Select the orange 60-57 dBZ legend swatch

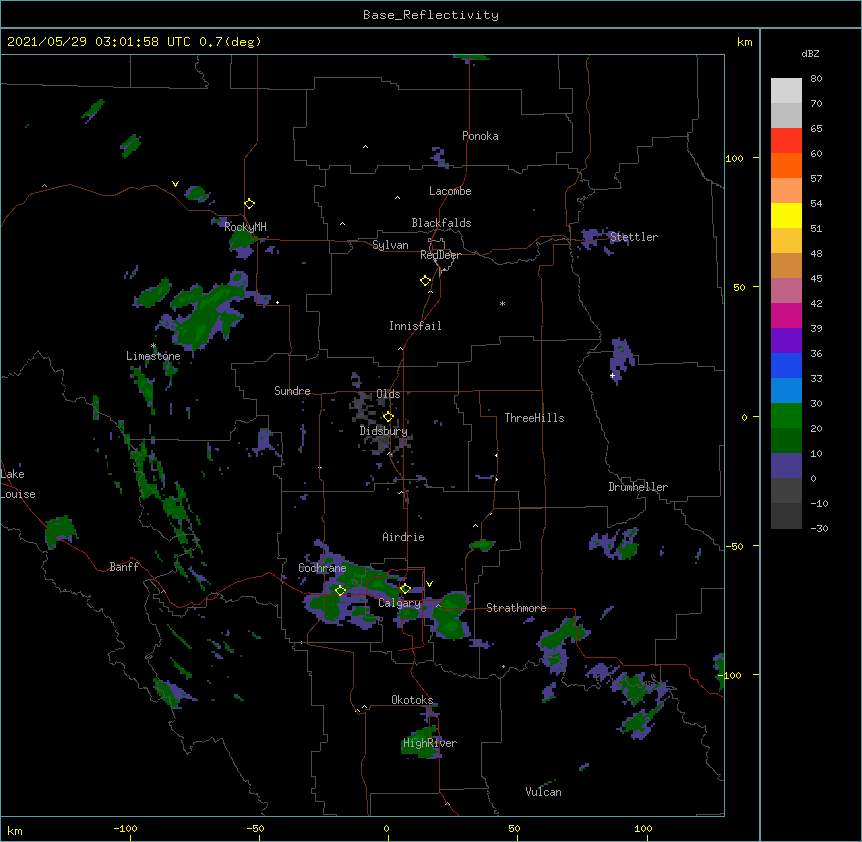point(786,166)
